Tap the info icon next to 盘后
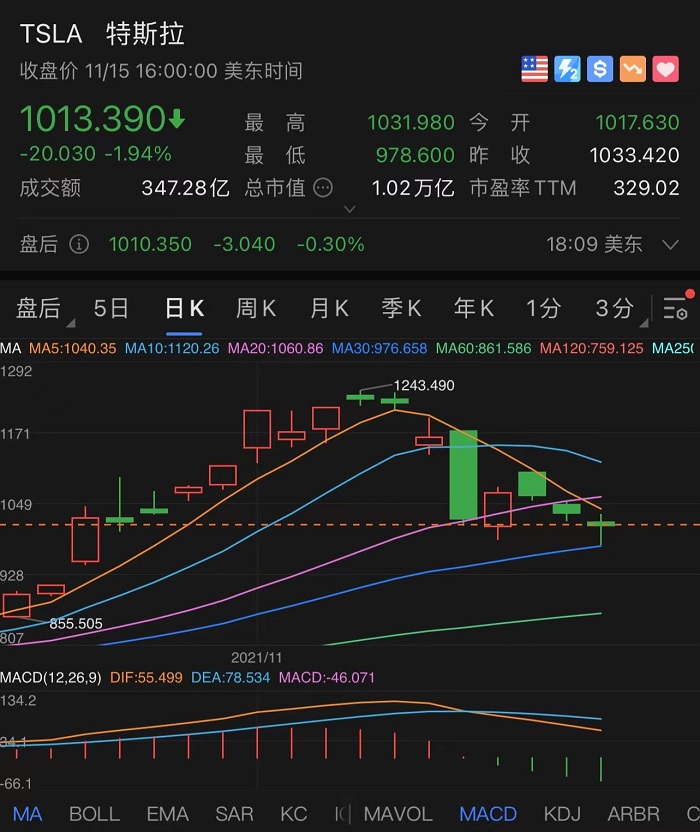The width and height of the screenshot is (700, 832). click(x=79, y=245)
